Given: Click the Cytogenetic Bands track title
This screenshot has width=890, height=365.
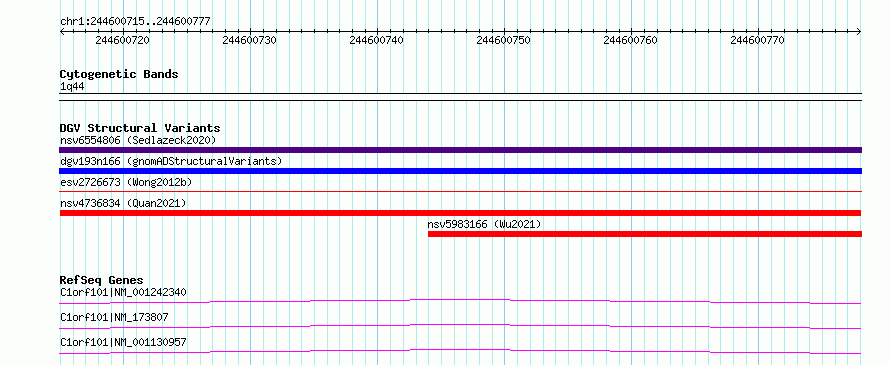Looking at the screenshot, I should 119,74.
